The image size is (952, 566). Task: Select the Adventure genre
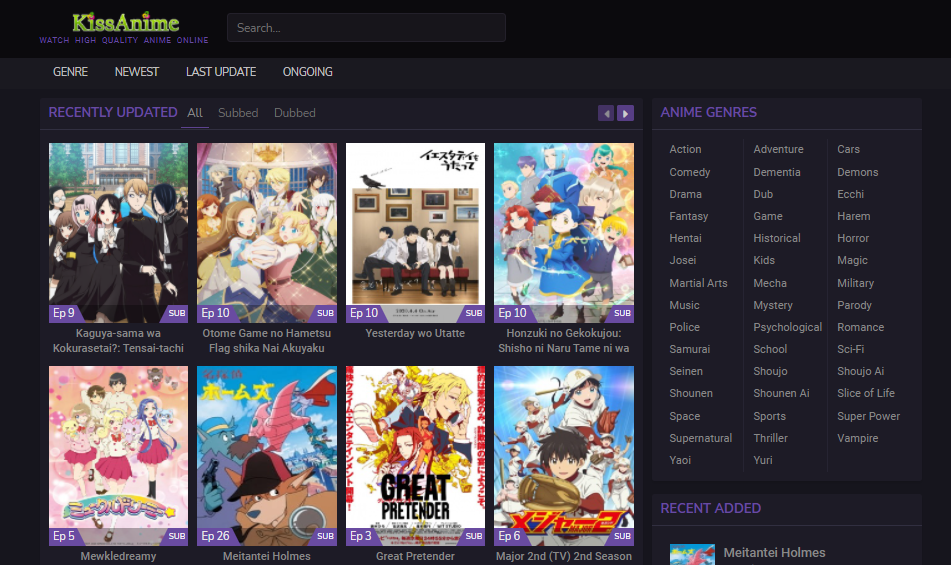(778, 149)
